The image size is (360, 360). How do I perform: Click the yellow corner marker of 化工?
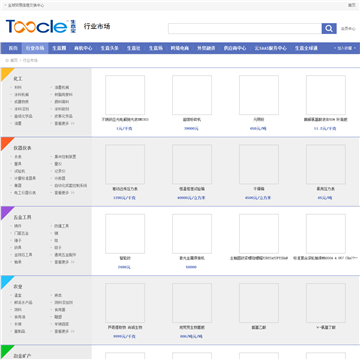click(x=7, y=74)
